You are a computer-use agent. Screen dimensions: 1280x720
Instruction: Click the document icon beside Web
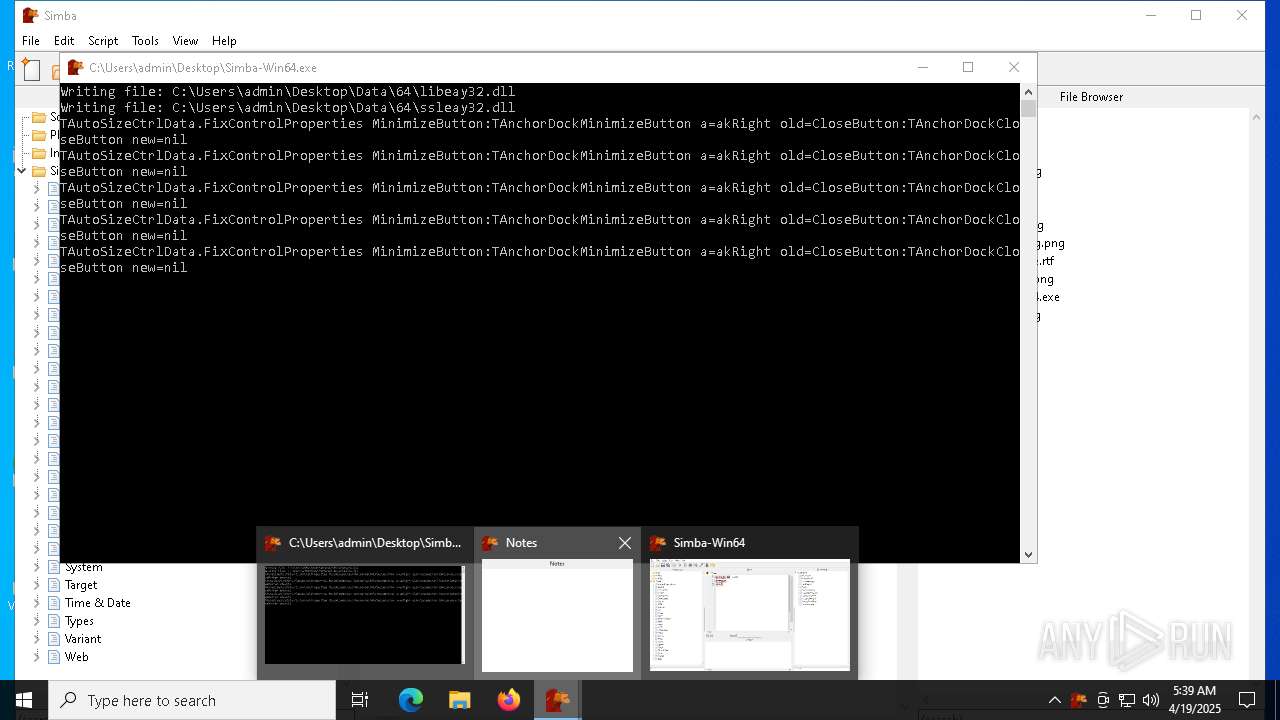53,657
